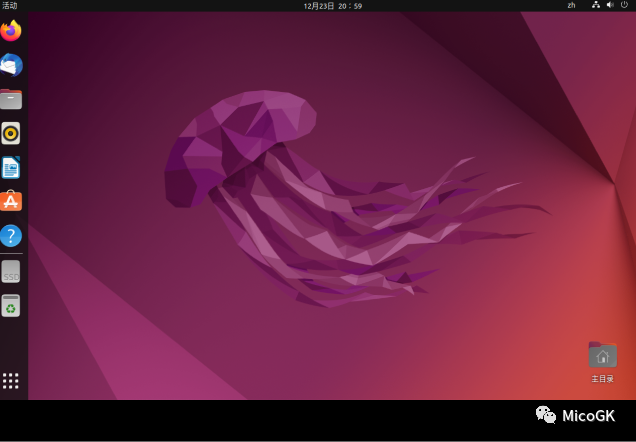This screenshot has width=636, height=442.
Task: Open the Trash bin
Action: point(11,305)
